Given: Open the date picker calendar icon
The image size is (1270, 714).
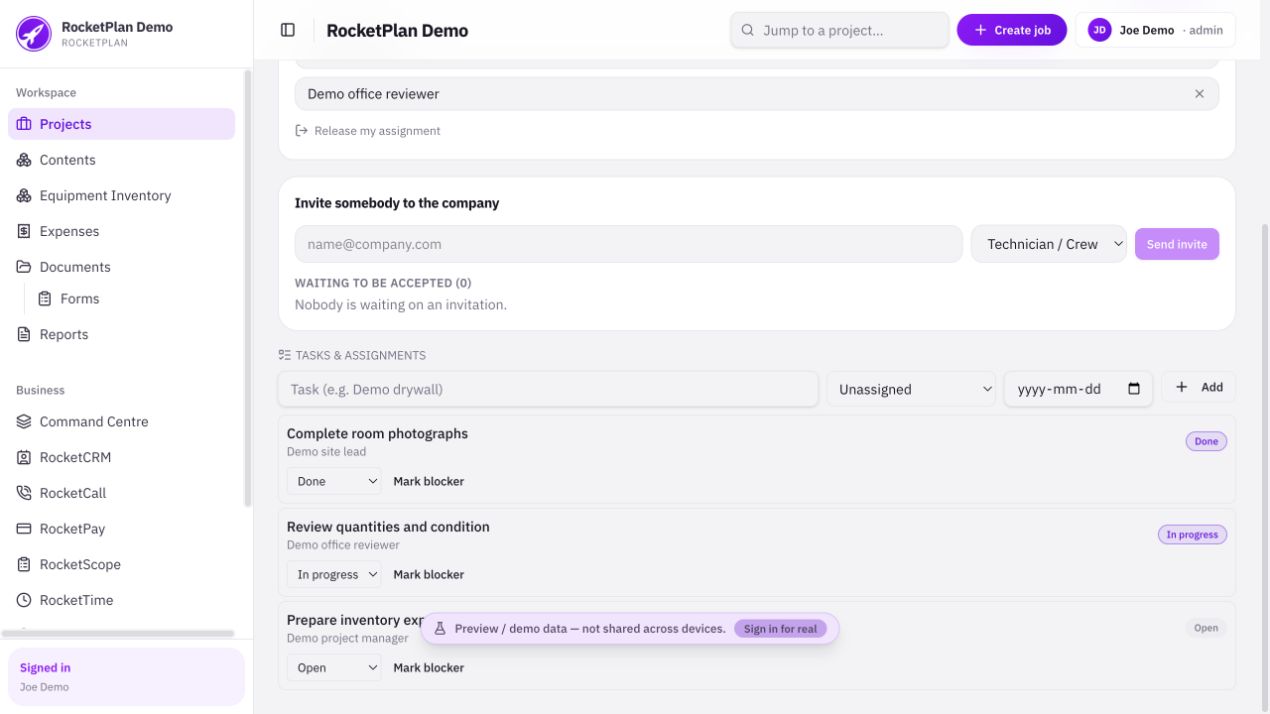Looking at the screenshot, I should pos(1134,389).
